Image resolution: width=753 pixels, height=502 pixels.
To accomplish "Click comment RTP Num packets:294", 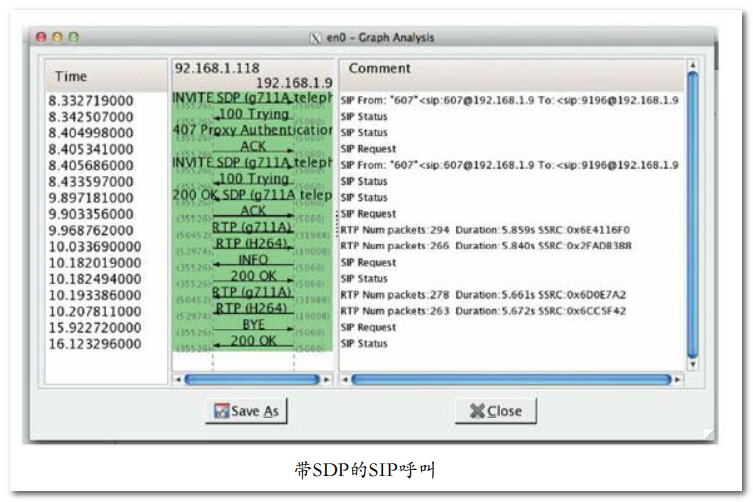I will (485, 230).
